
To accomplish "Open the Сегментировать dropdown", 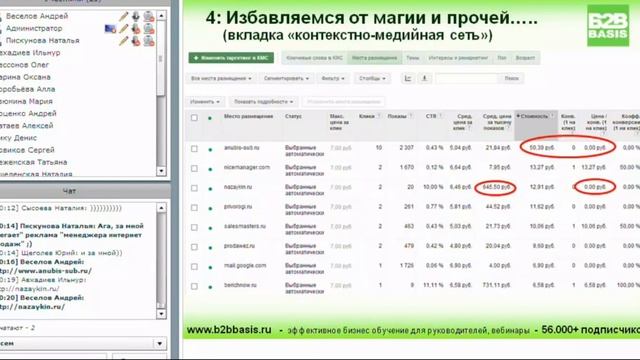I will (x=286, y=78).
